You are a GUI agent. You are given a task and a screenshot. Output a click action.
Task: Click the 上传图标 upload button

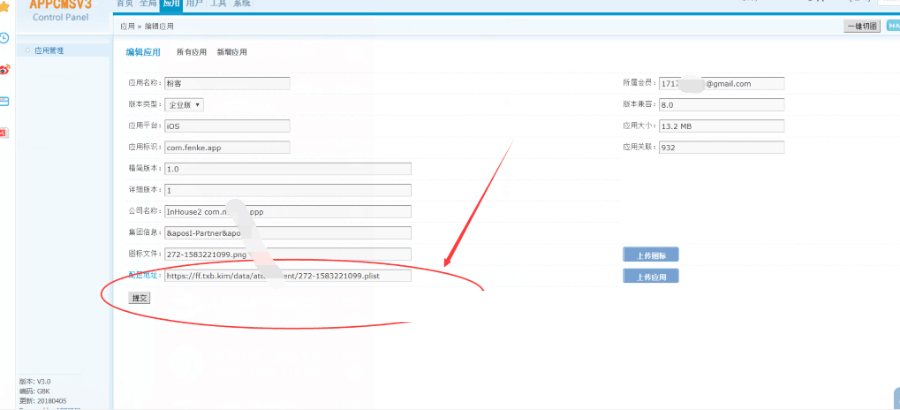(x=651, y=255)
